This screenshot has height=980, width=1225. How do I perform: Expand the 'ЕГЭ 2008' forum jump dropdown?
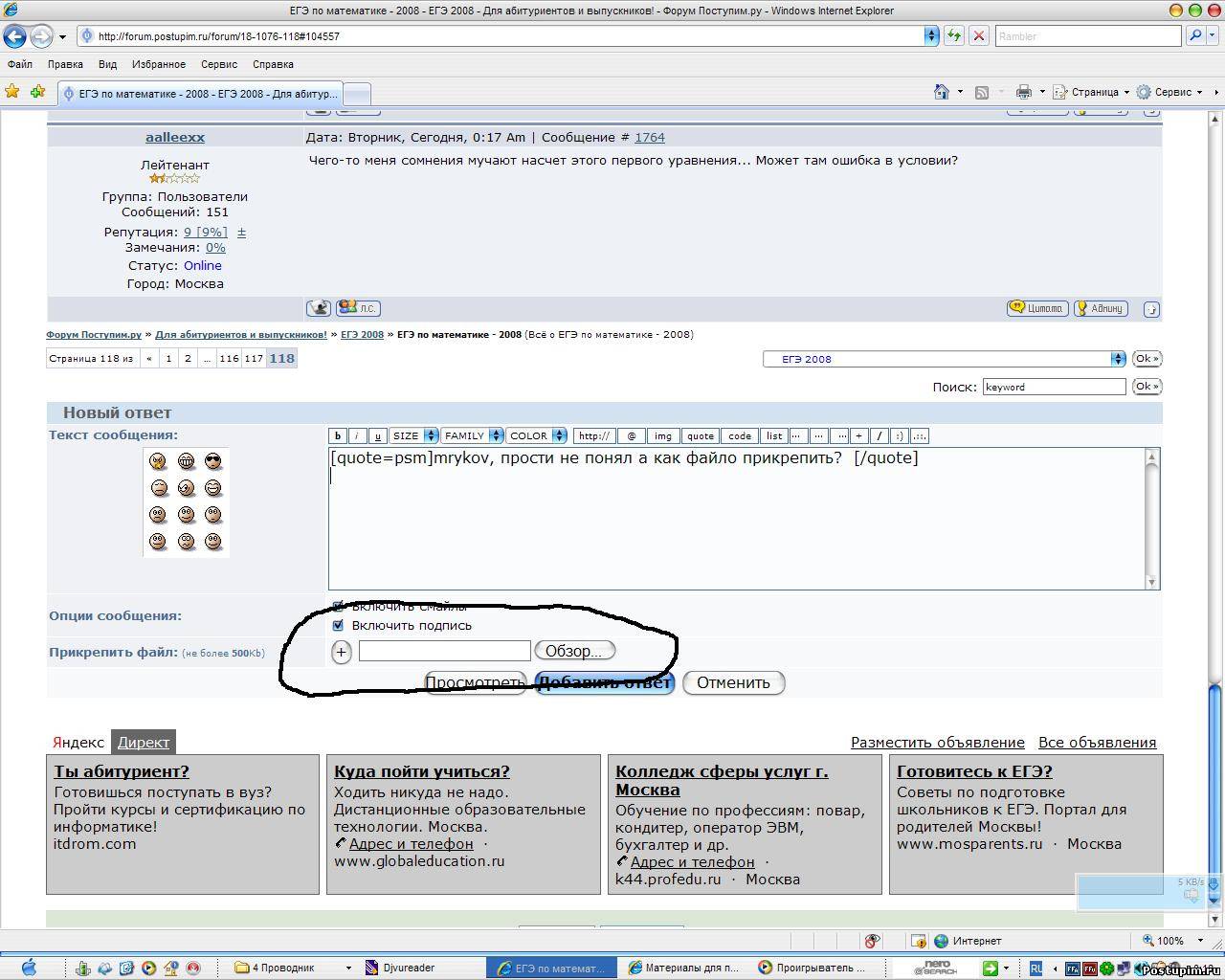tap(944, 359)
